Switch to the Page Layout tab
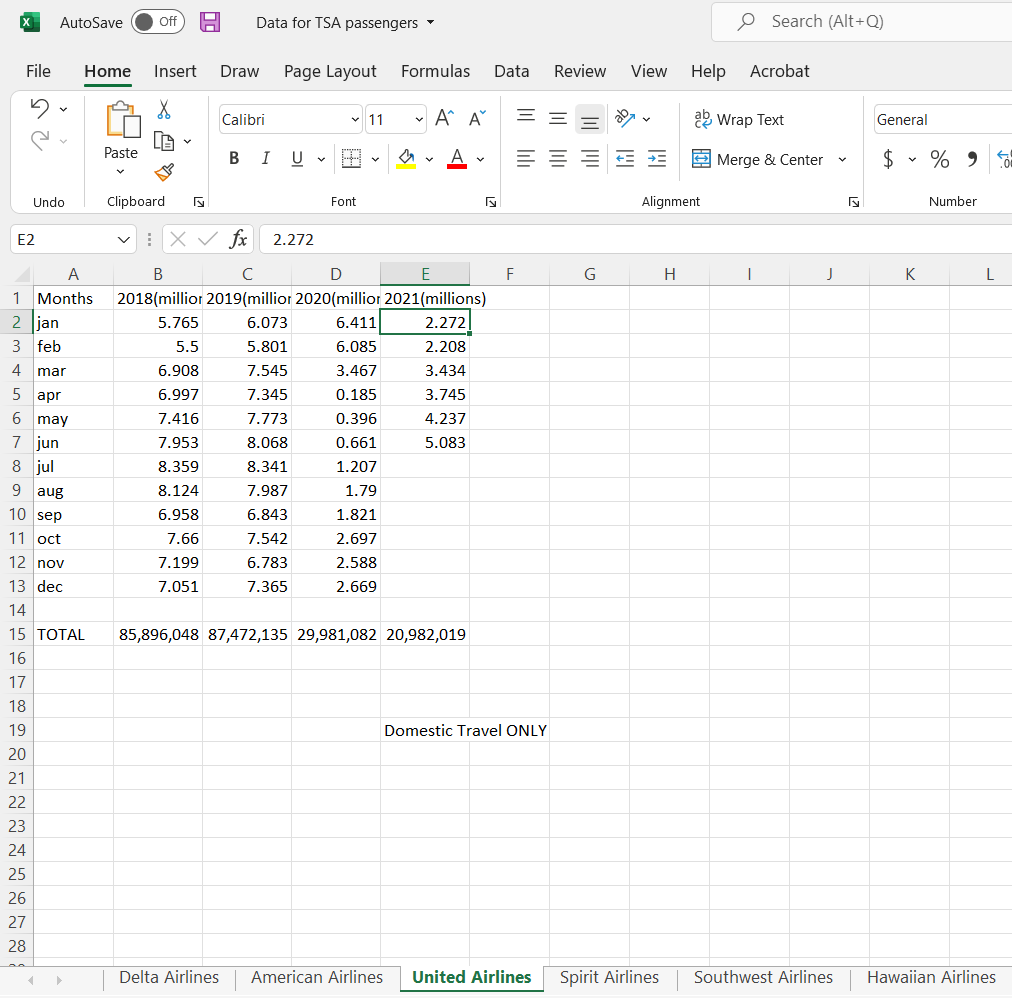 tap(330, 71)
